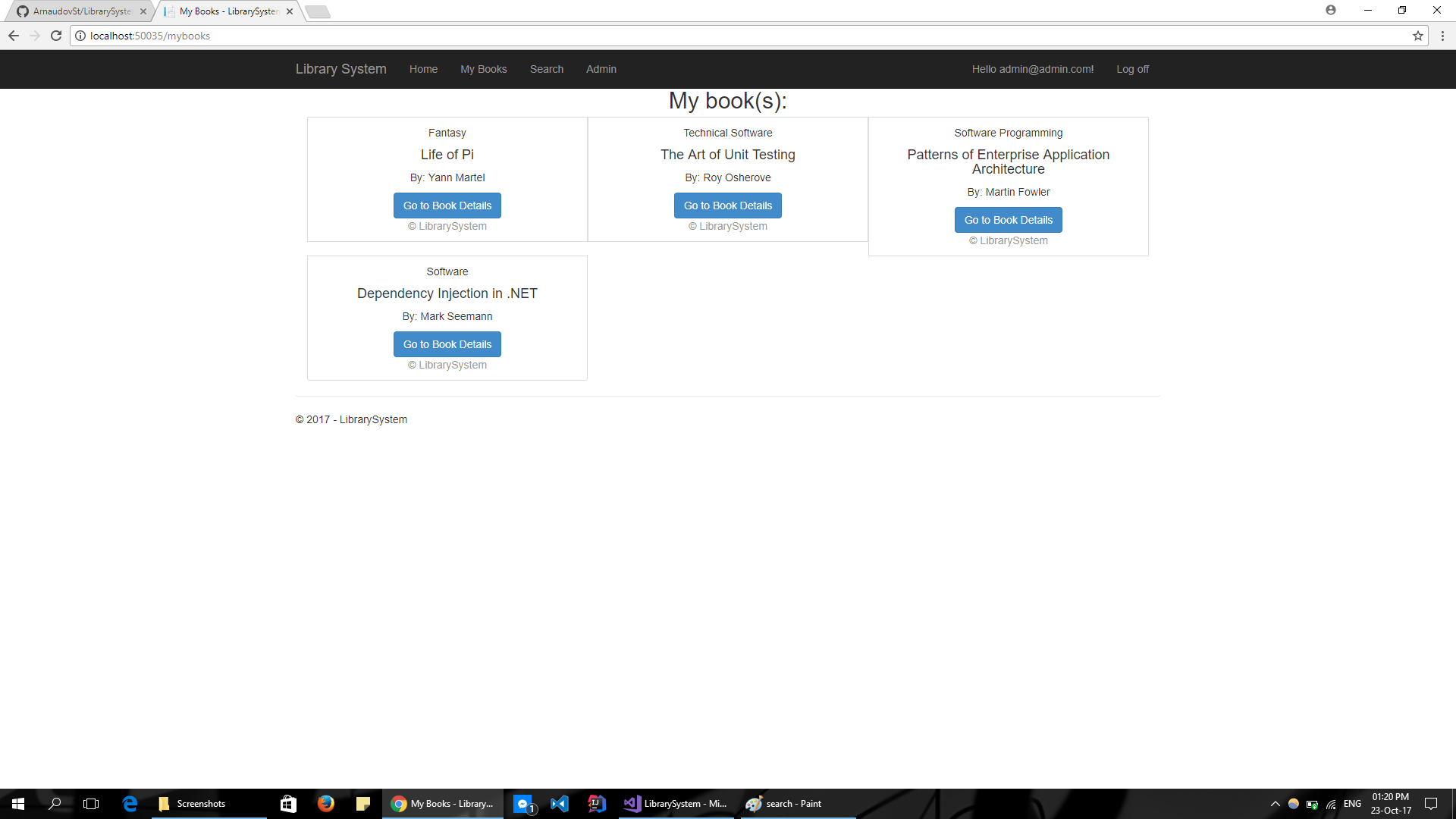The height and width of the screenshot is (819, 1456).
Task: Open the Windows action center notifications
Action: (1431, 804)
